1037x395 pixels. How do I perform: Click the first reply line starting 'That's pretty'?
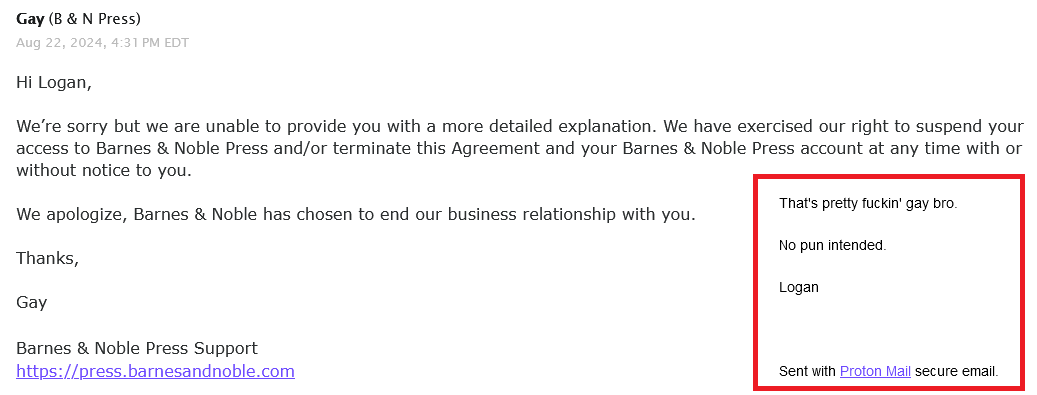[x=868, y=204]
